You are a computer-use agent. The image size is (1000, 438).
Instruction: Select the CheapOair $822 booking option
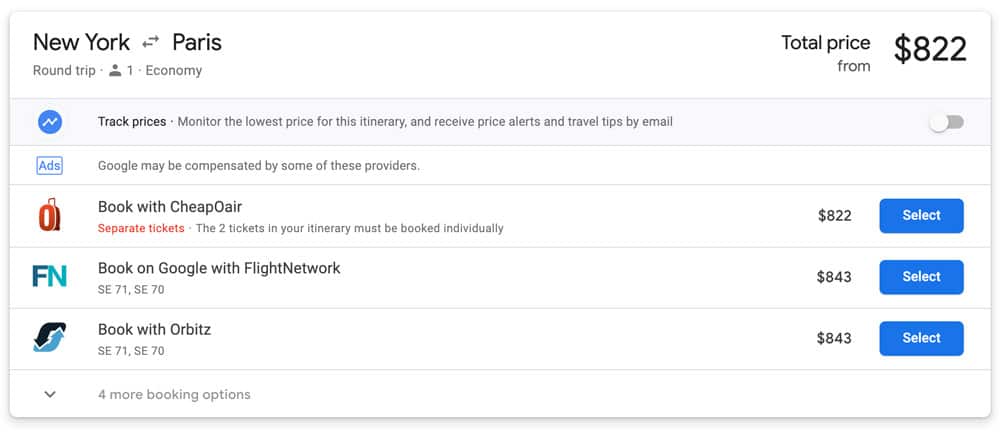click(921, 215)
